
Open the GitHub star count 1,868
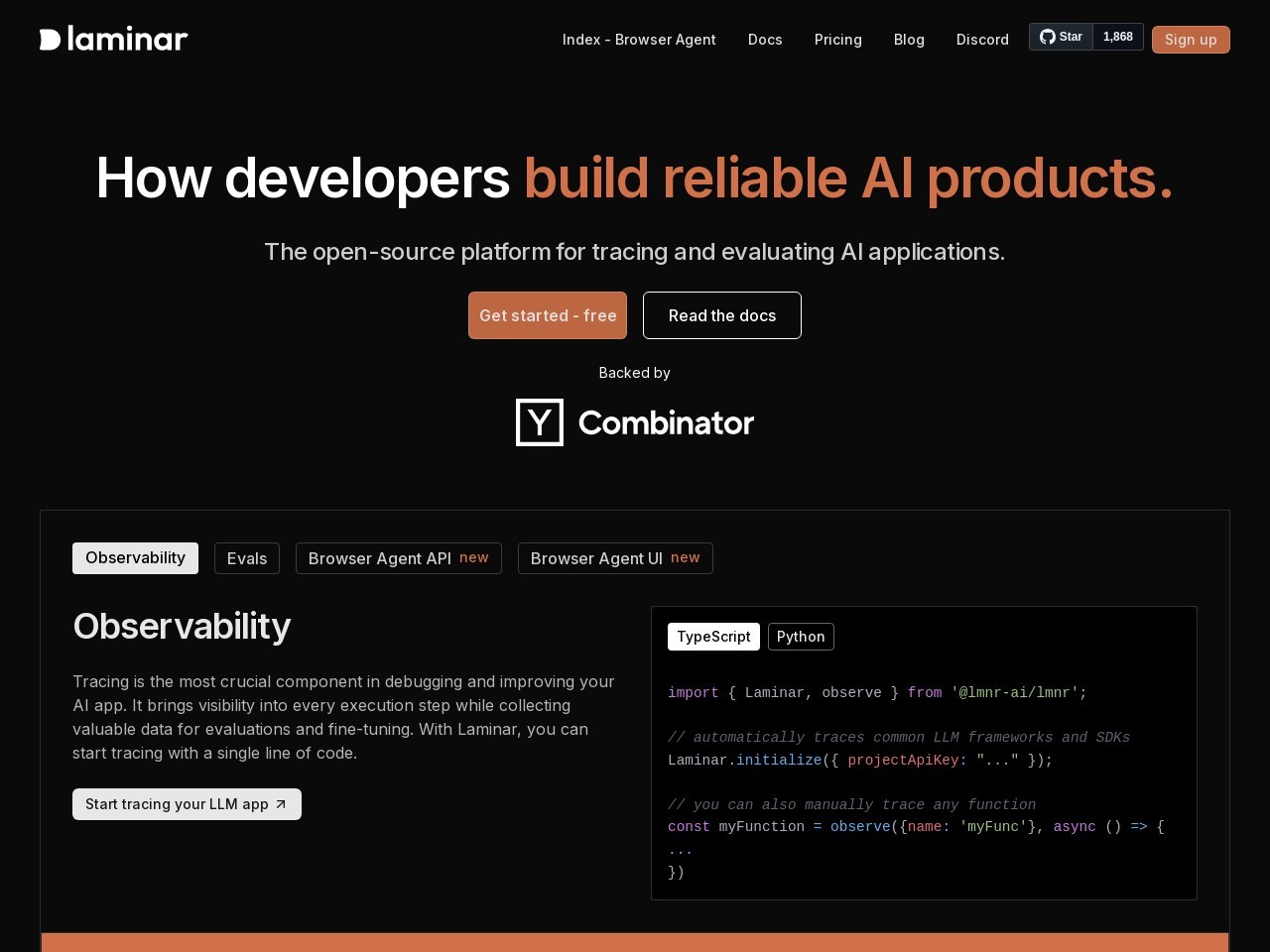click(x=1118, y=37)
